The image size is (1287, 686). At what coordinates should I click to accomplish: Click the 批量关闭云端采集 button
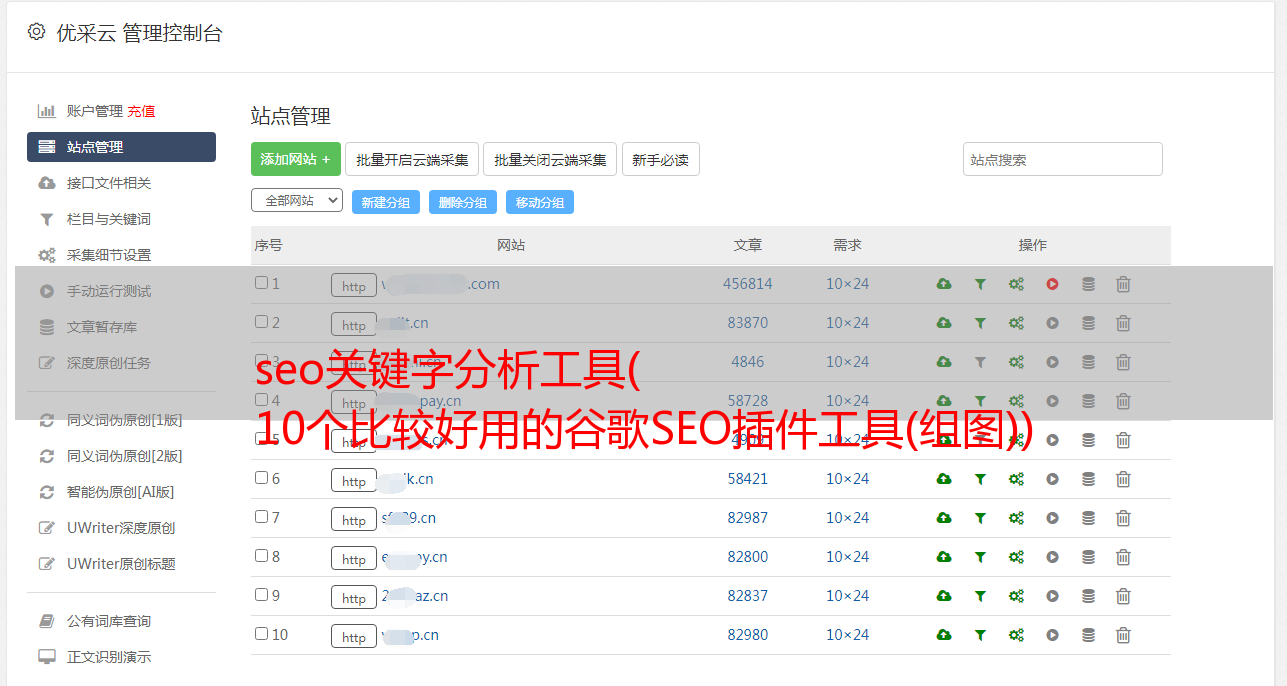(550, 159)
